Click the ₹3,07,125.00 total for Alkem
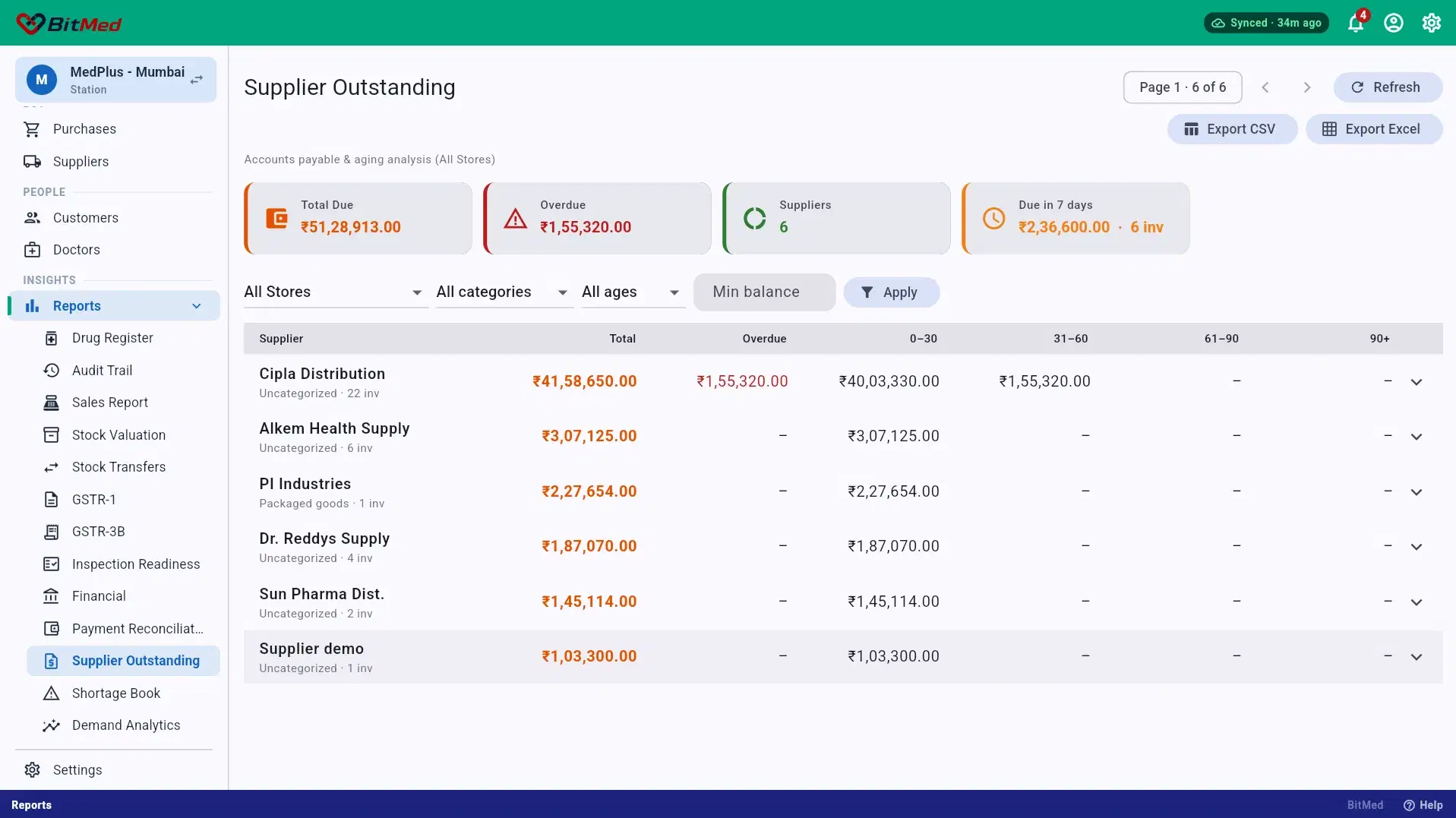 pos(589,436)
